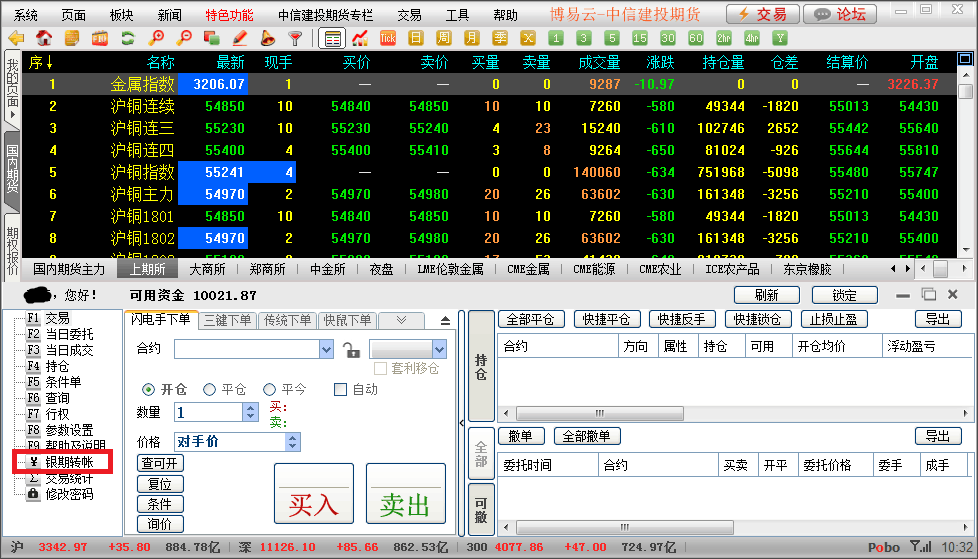Click the 全部平仓 button
The height and width of the screenshot is (559, 978).
coord(531,320)
